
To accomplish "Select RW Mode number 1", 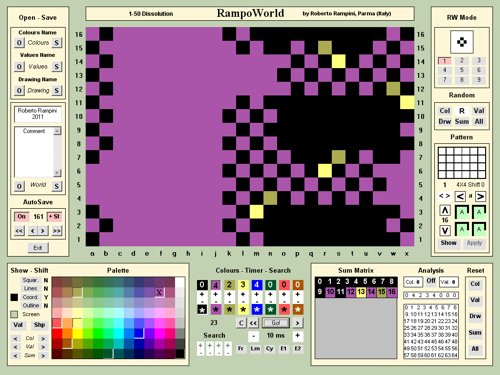I will pos(444,61).
